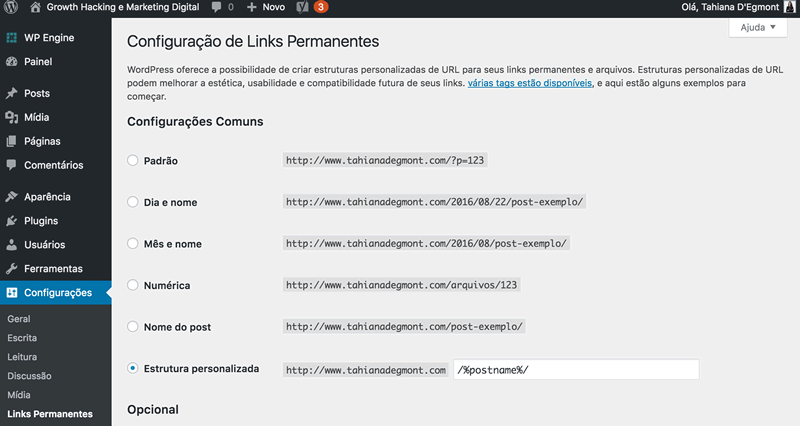Open the Discussão settings submenu
Viewport: 800px width, 426px height.
[x=29, y=376]
